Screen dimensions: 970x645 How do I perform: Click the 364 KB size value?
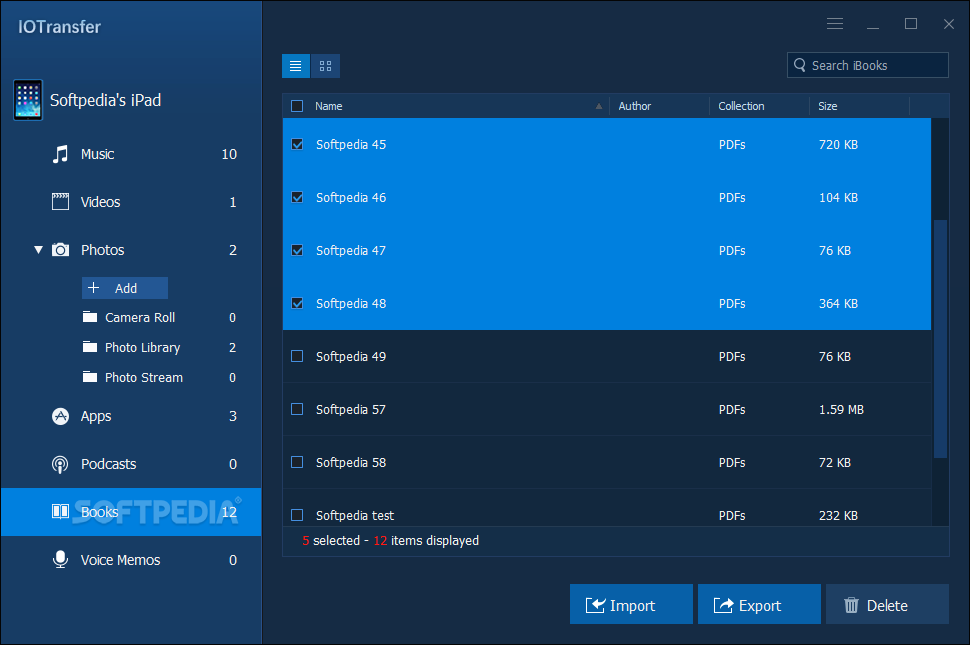pos(838,304)
